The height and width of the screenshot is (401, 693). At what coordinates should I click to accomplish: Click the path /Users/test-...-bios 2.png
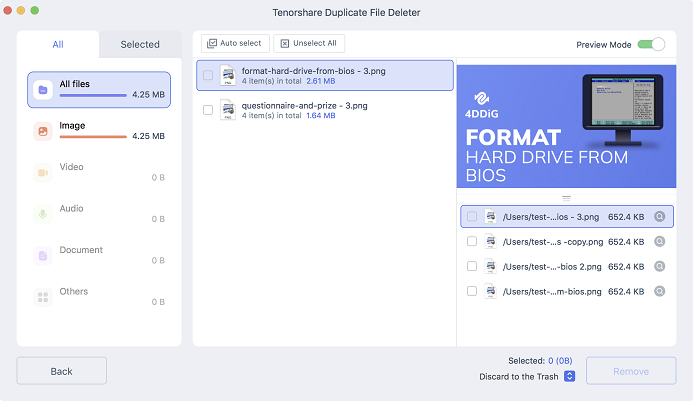pyautogui.click(x=552, y=267)
